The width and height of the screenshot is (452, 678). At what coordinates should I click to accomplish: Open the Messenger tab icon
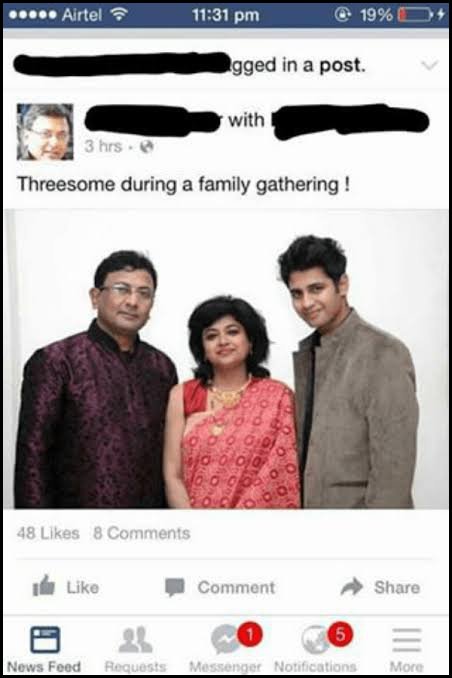point(225,640)
